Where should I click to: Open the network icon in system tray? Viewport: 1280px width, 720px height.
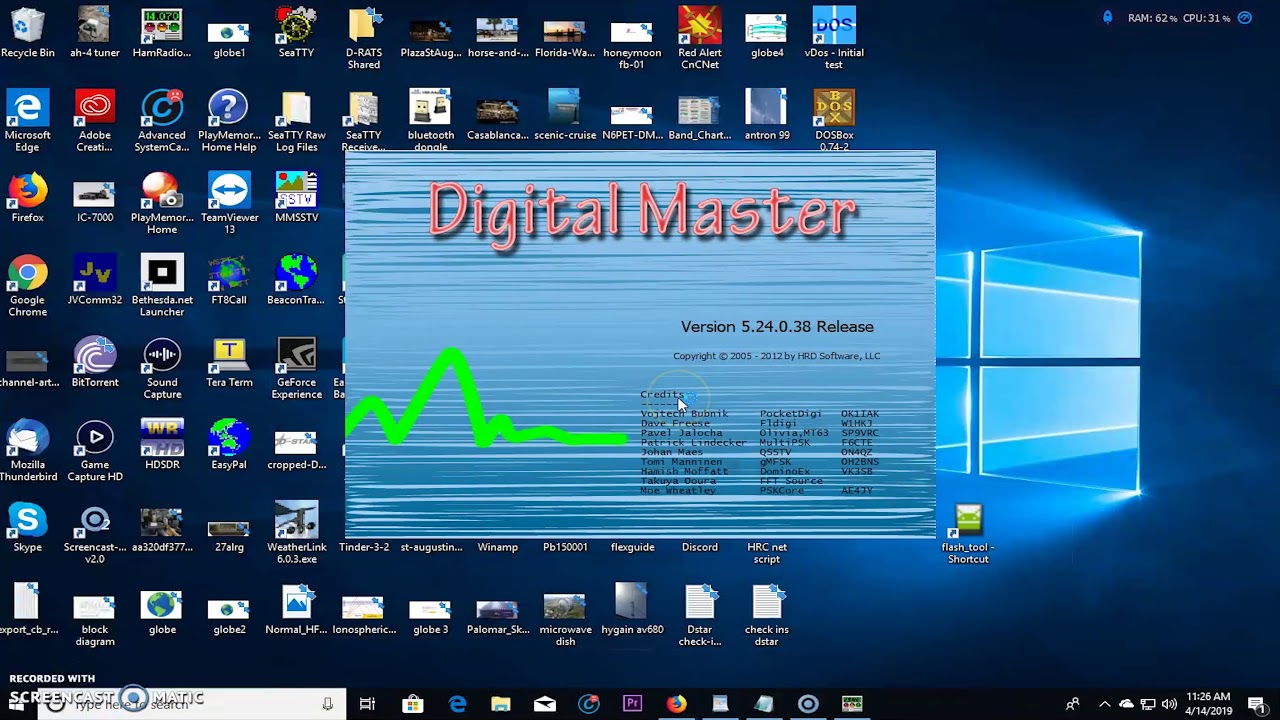coord(1148,704)
